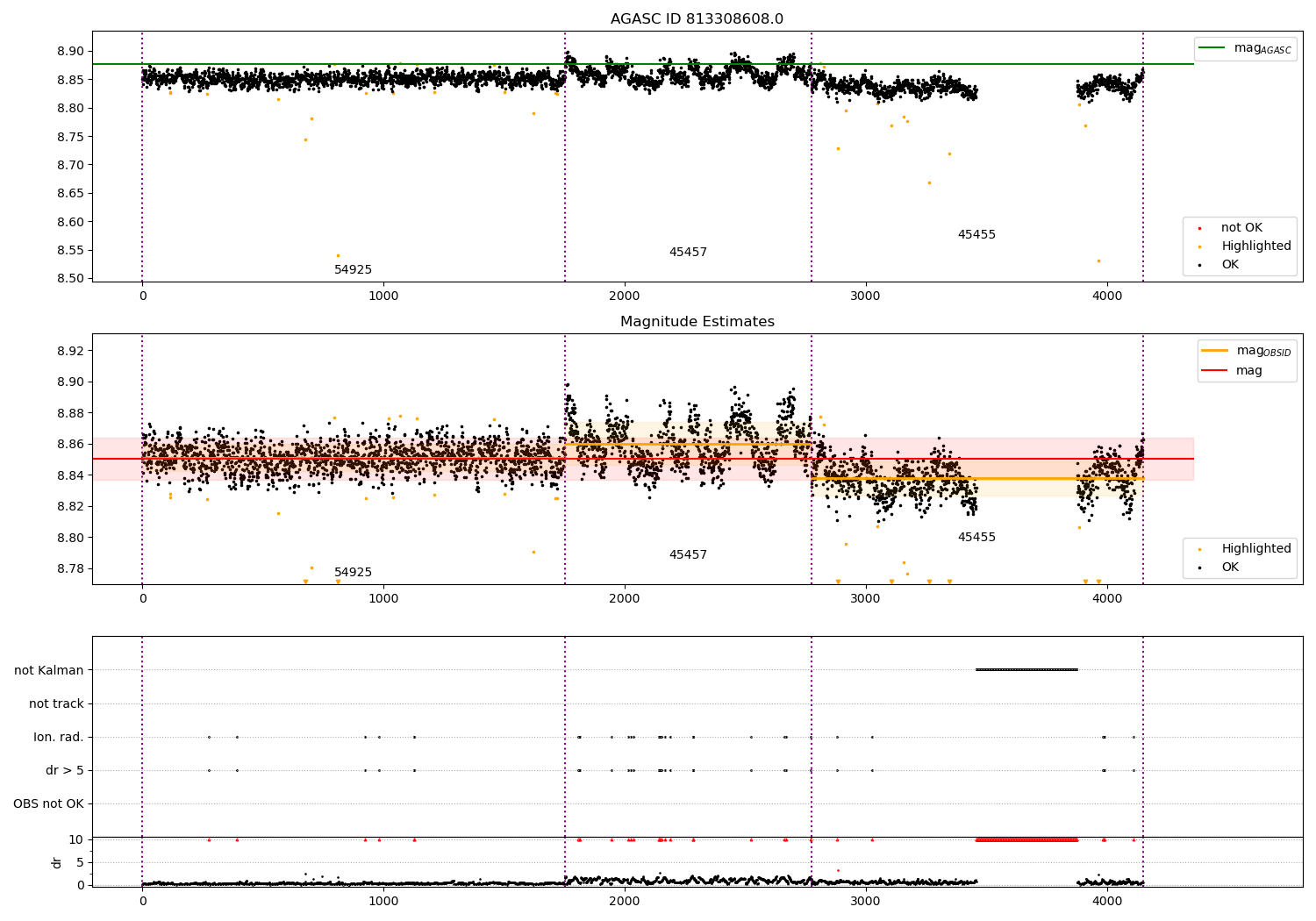Click the 8.82 y-axis tick label
Screen dimensions: 1316x921
click(70, 506)
